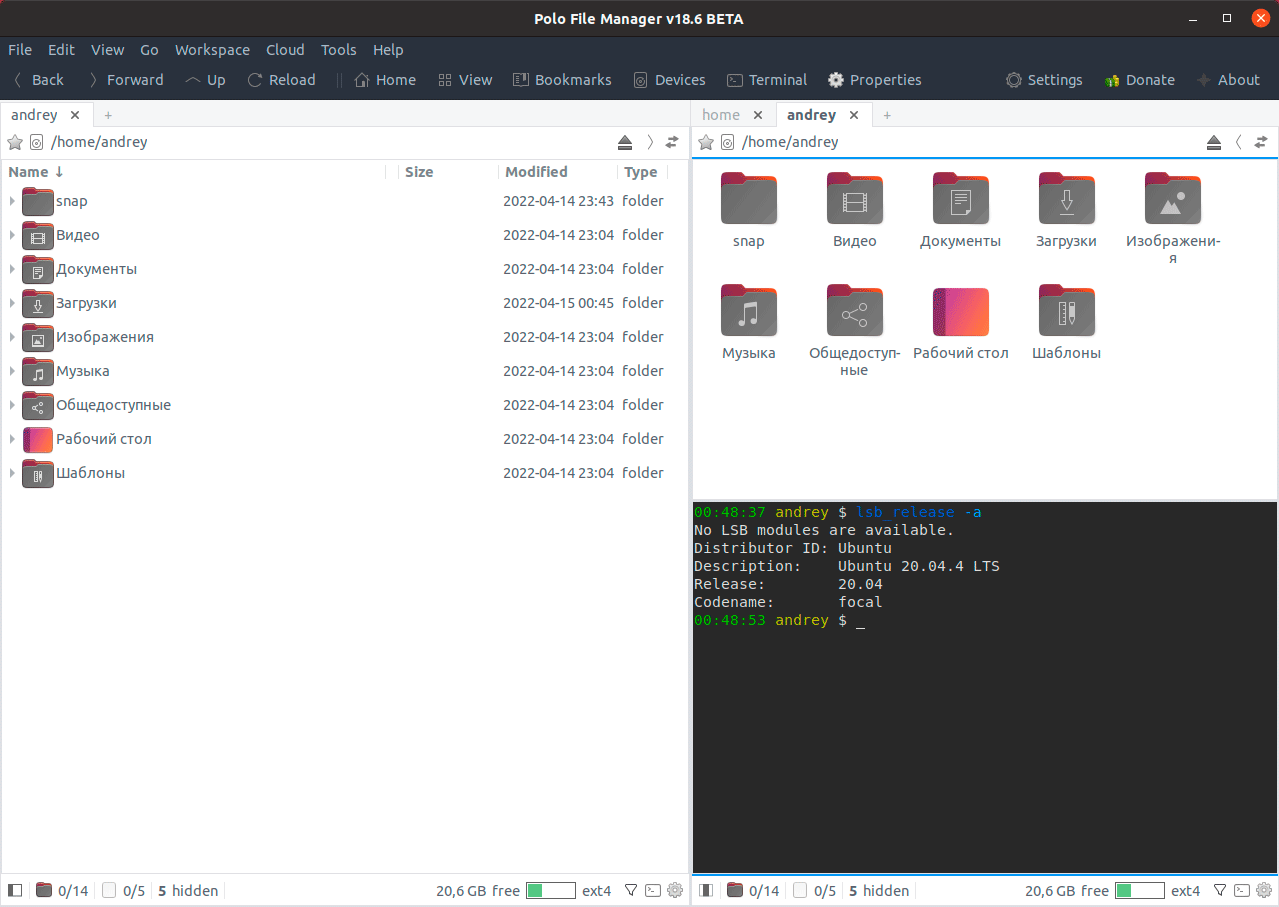Switch to the home tab in right pane
Image resolution: width=1279 pixels, height=907 pixels.
[721, 115]
